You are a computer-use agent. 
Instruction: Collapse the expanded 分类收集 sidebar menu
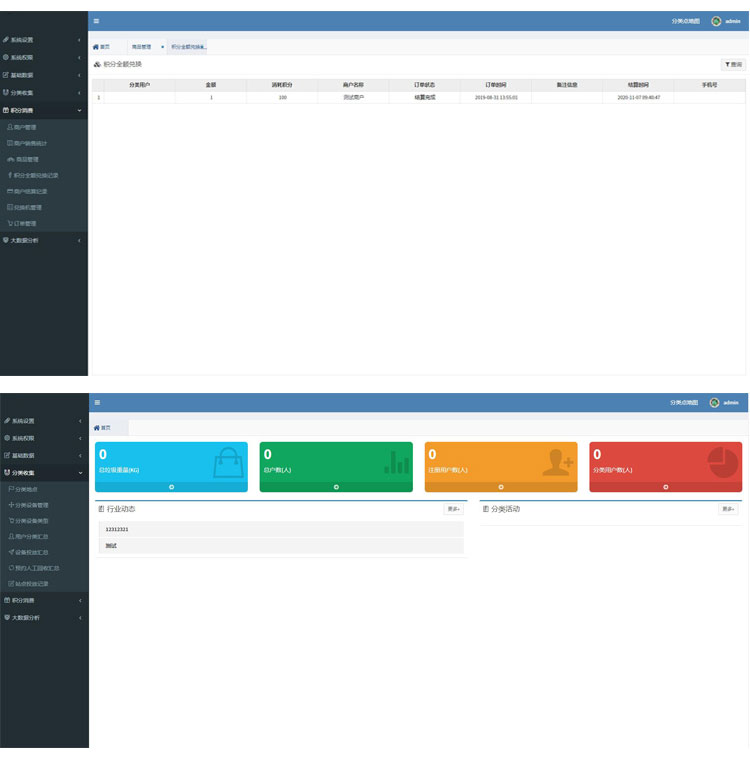click(44, 472)
